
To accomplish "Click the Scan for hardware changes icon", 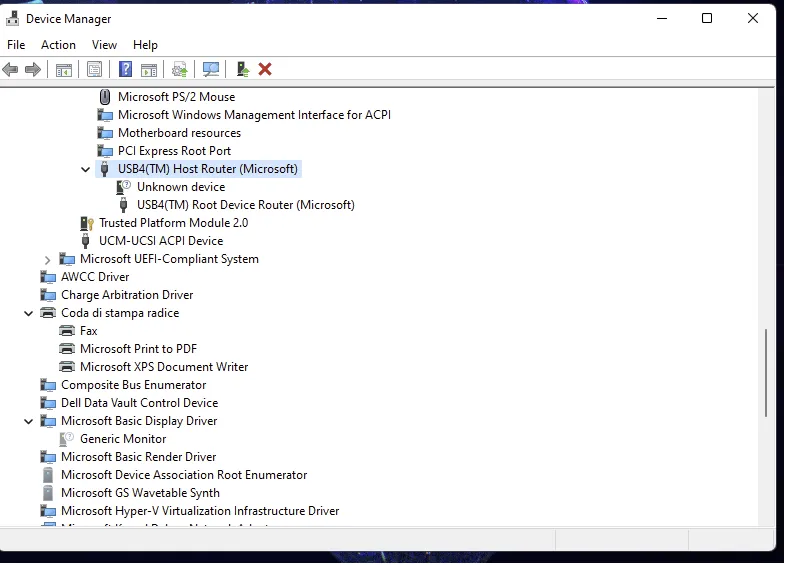I will pyautogui.click(x=211, y=69).
